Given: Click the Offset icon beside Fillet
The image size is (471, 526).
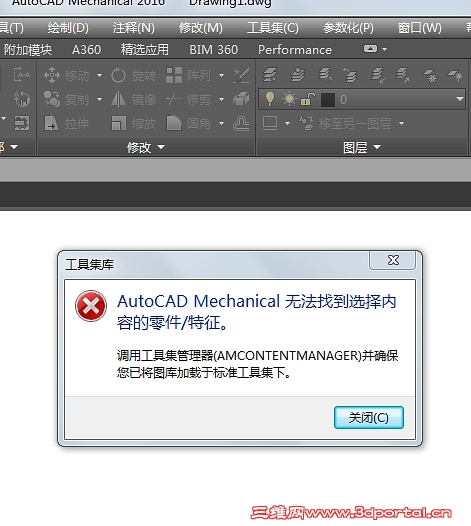Looking at the screenshot, I should (x=241, y=123).
